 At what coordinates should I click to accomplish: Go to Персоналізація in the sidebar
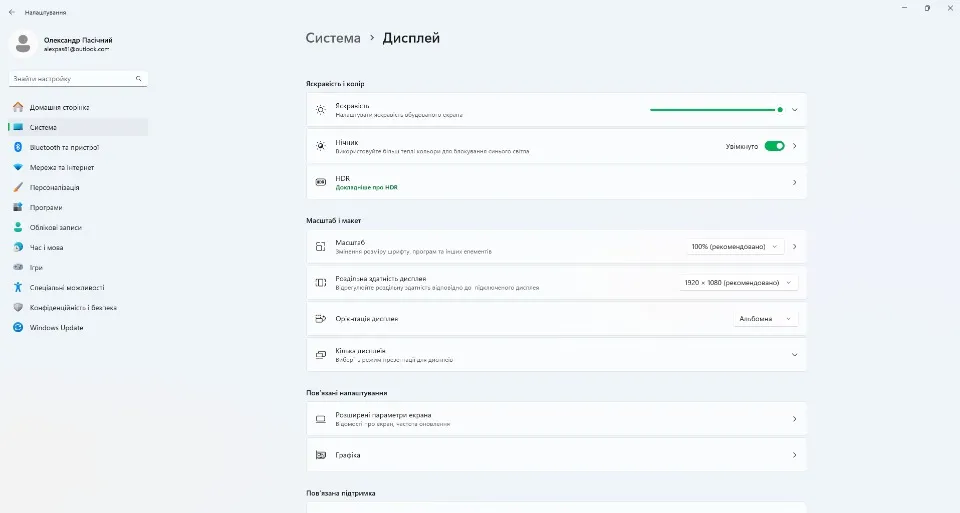(x=55, y=187)
